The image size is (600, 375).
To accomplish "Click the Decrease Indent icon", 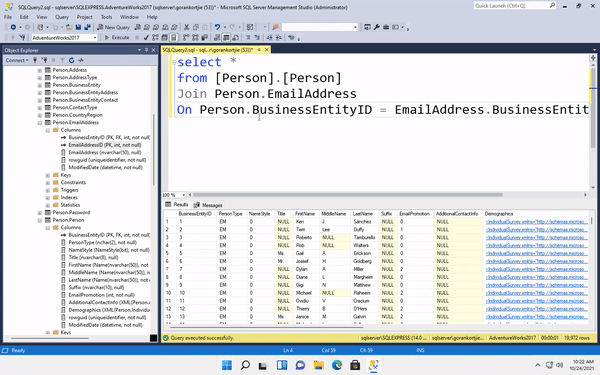I will (270, 38).
